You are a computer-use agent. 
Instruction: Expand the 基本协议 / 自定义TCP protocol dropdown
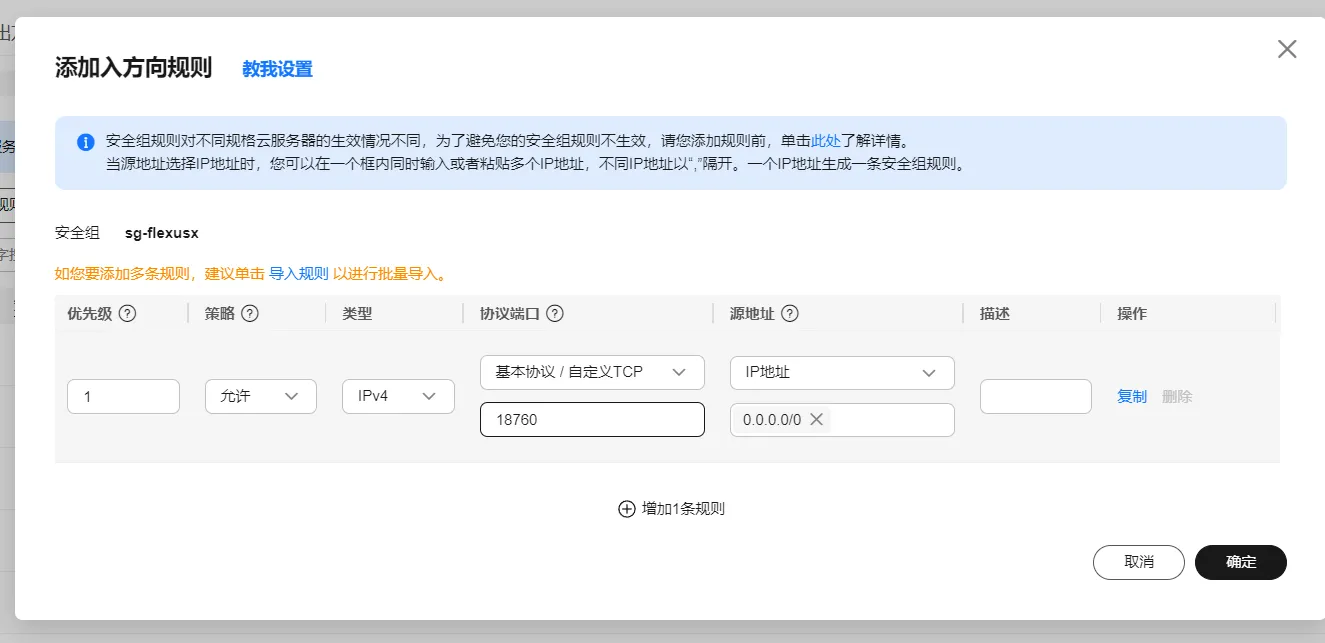592,372
